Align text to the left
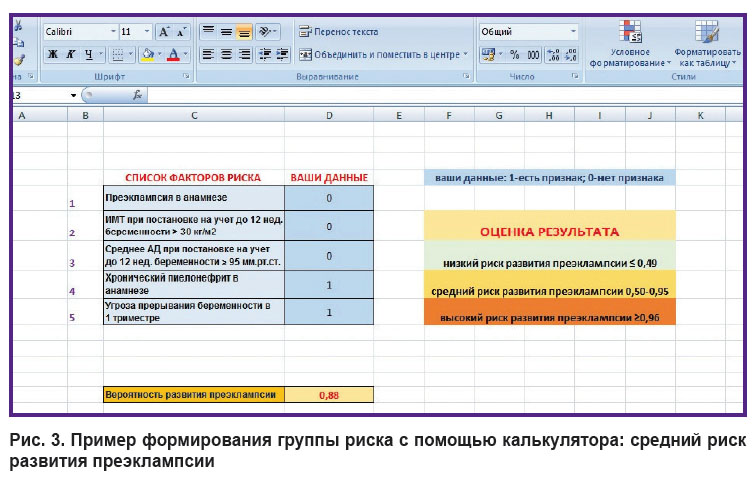Screen dimensions: 756x480 [208, 54]
